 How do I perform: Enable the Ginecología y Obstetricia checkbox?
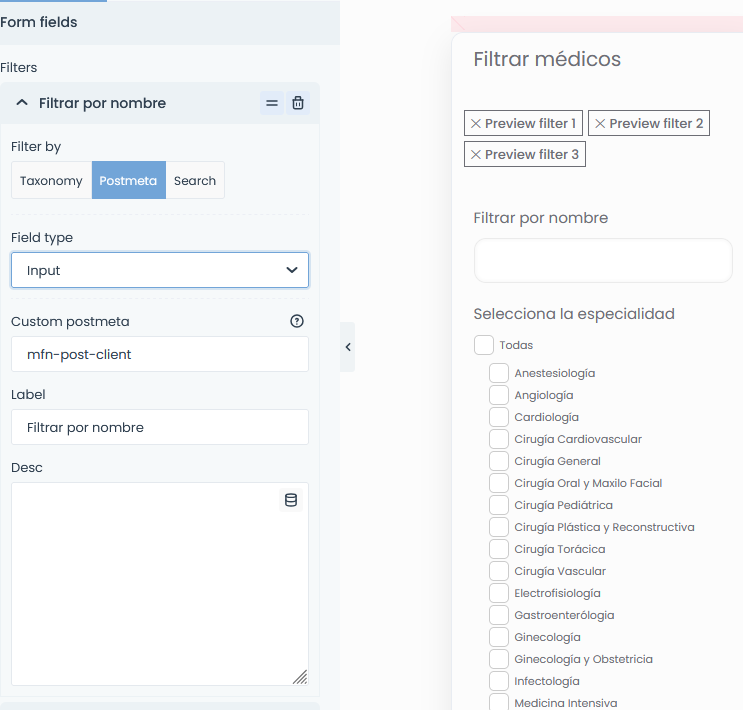click(499, 659)
